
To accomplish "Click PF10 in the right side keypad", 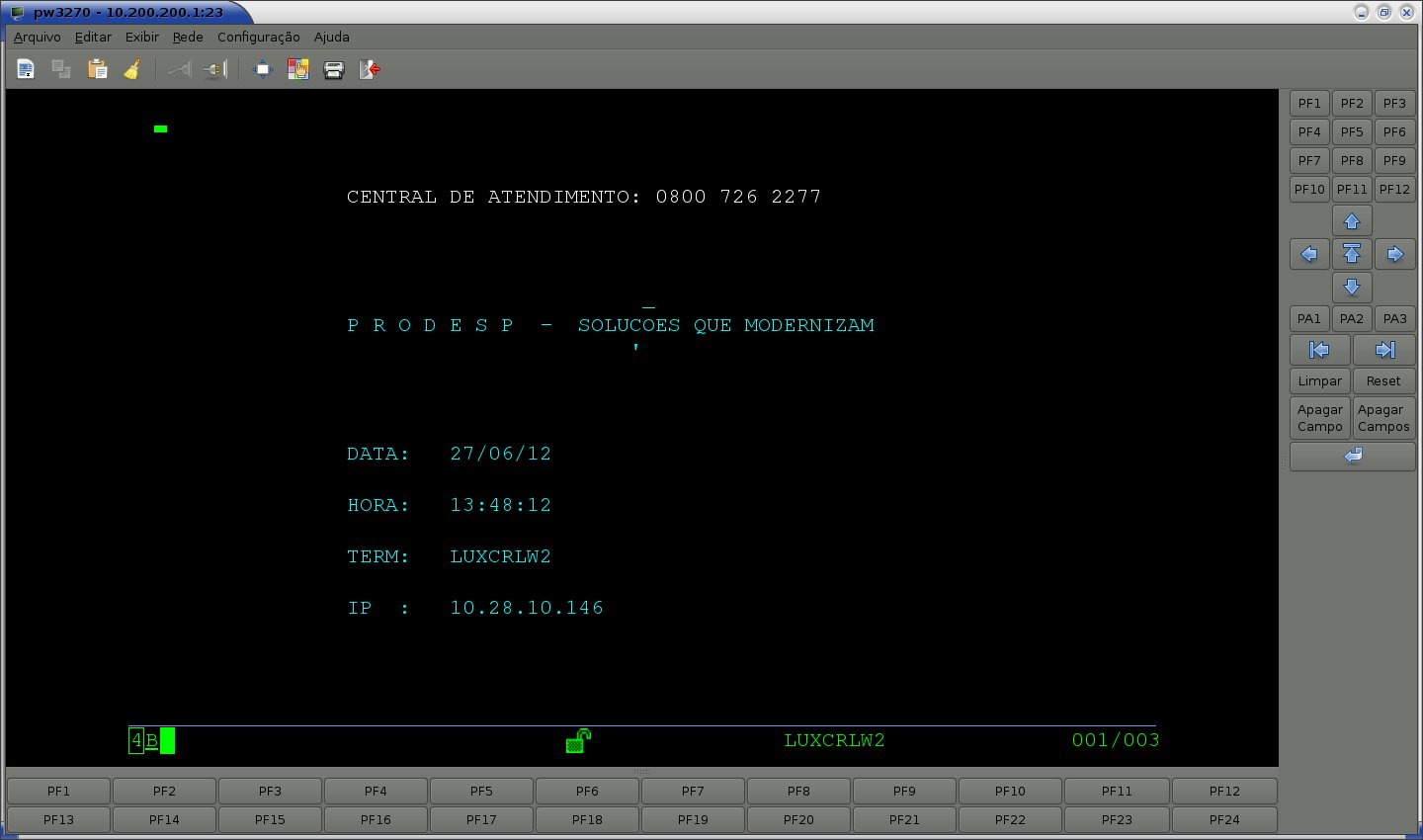I will coord(1309,189).
